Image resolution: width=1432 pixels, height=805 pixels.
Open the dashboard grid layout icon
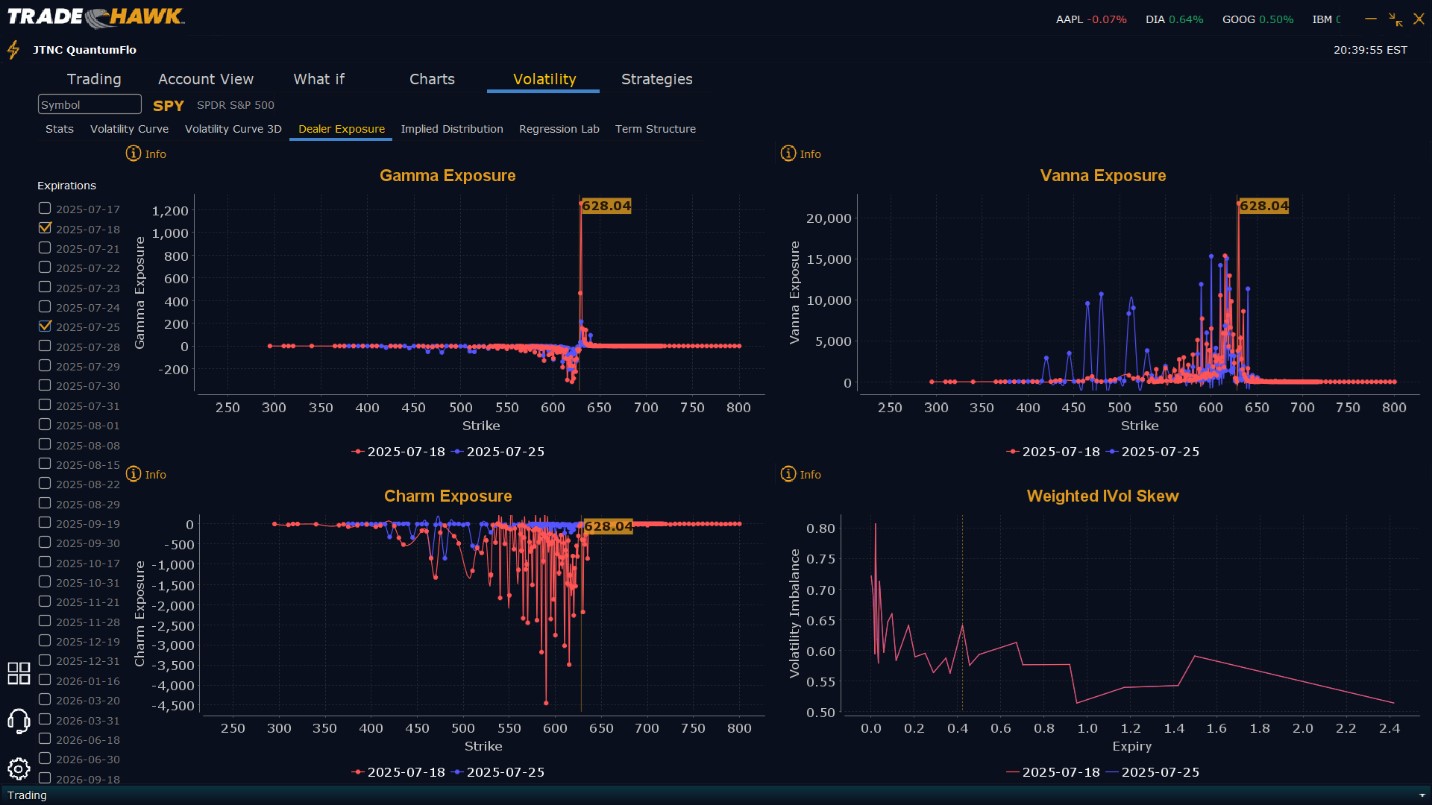point(18,673)
